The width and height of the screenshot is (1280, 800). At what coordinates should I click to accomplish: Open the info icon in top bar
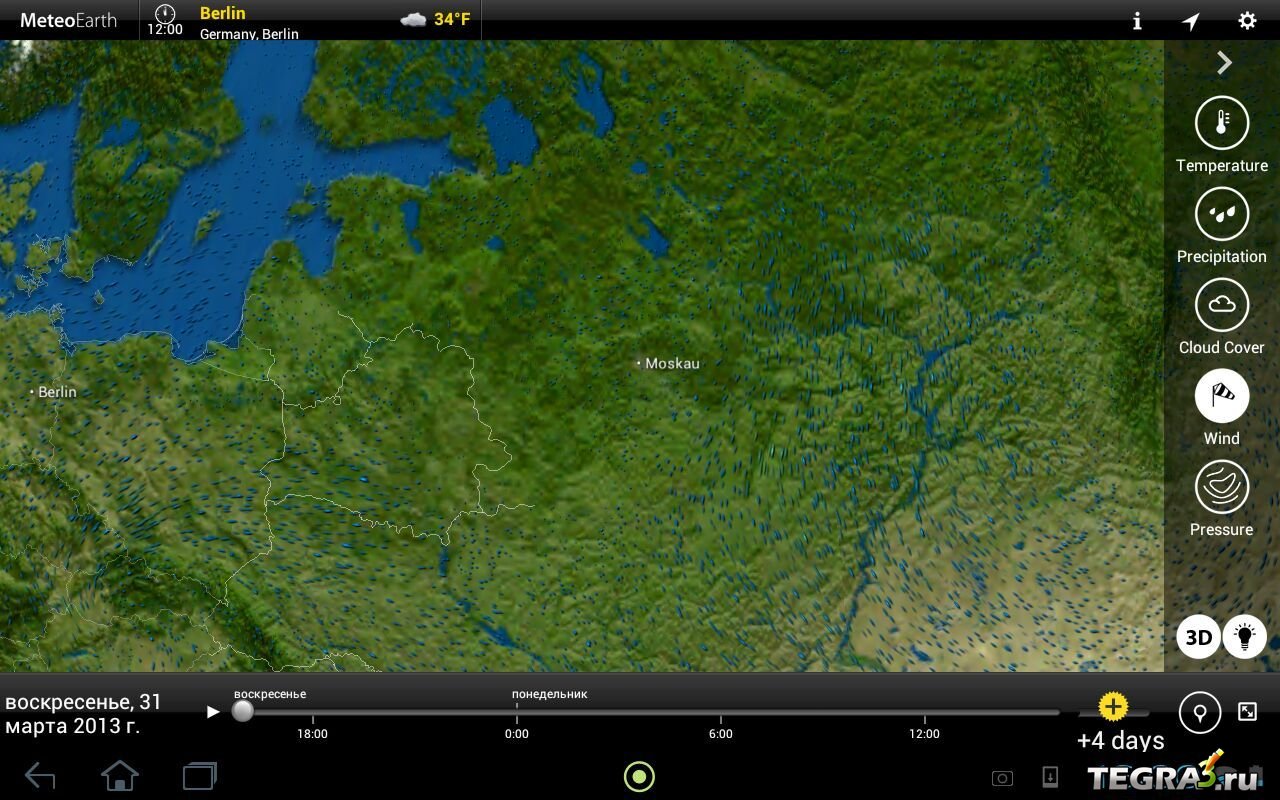click(1137, 21)
